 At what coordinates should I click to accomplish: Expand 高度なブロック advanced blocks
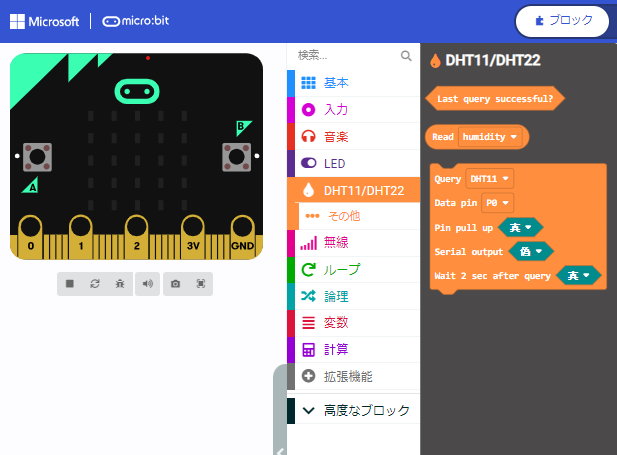[x=353, y=411]
